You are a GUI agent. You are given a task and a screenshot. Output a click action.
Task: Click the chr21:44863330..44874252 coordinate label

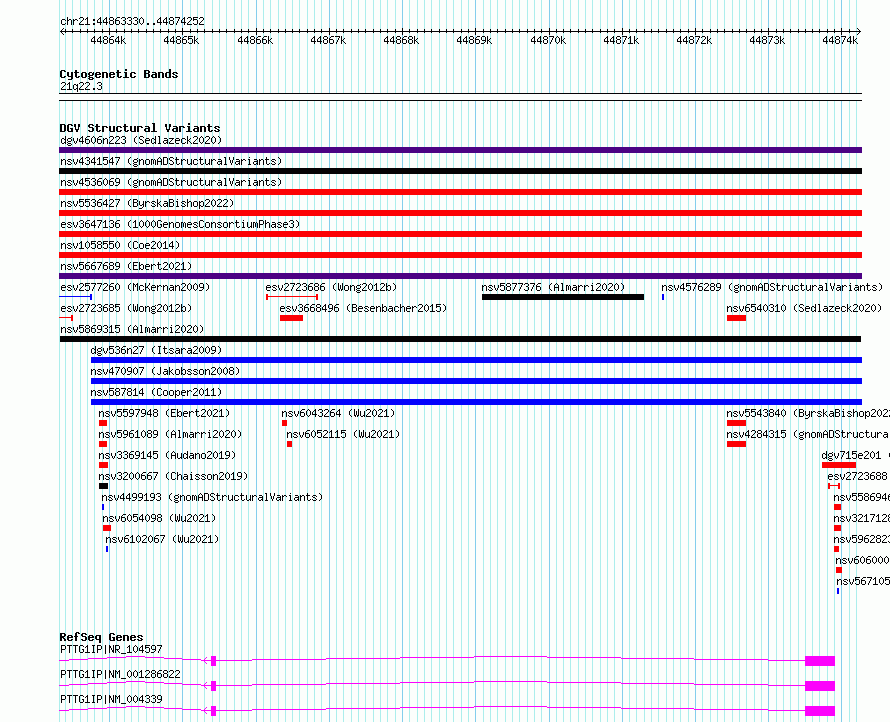click(132, 21)
